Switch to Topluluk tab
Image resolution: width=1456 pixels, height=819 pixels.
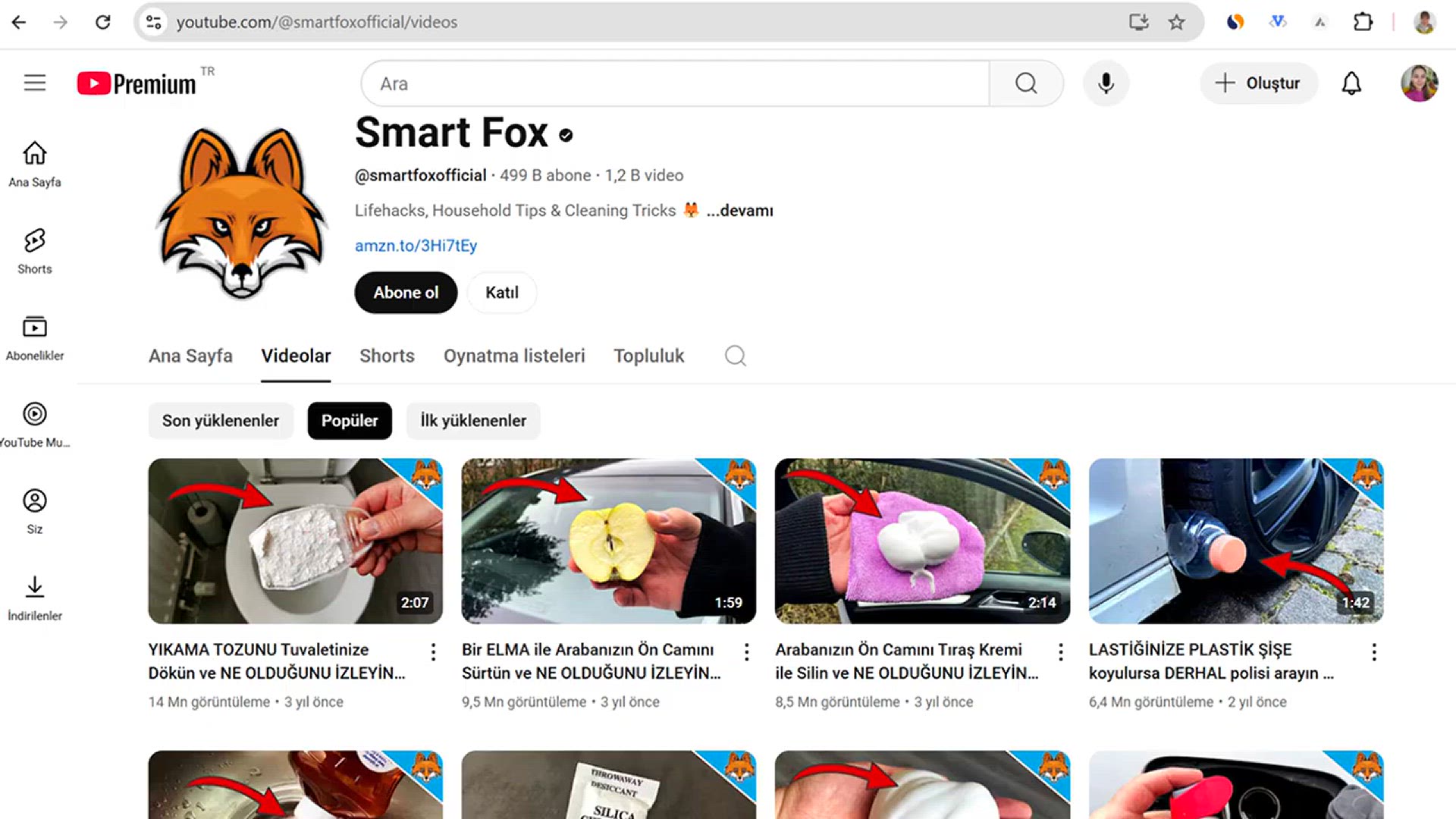(648, 356)
